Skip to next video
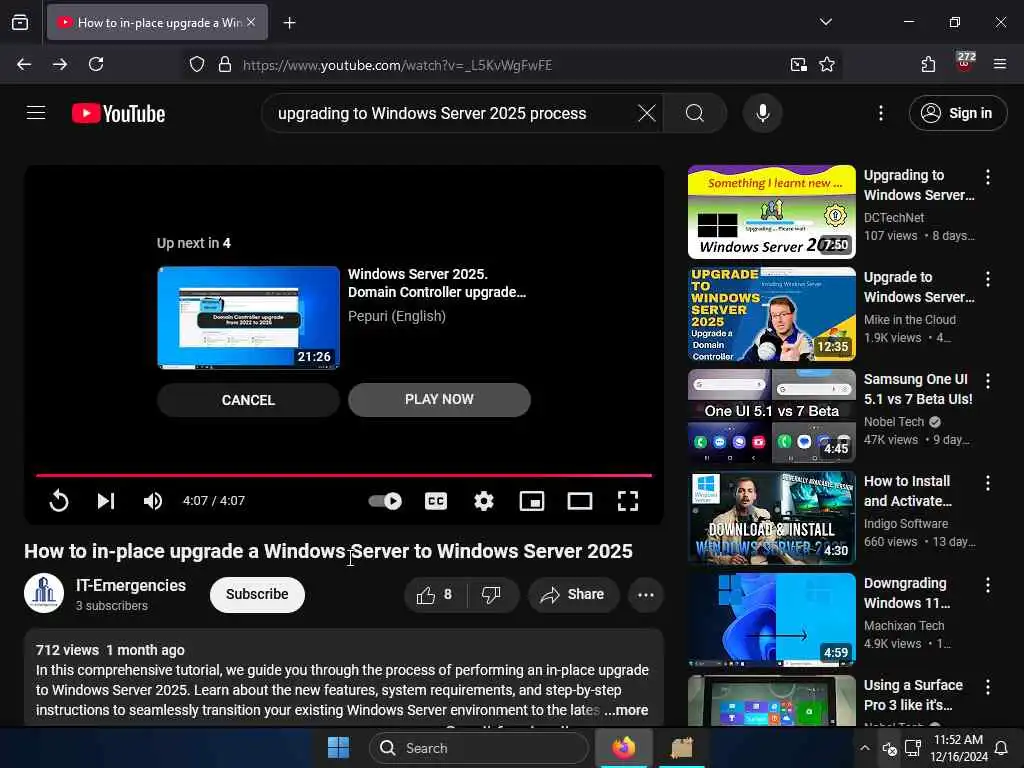This screenshot has height=768, width=1024. [106, 501]
